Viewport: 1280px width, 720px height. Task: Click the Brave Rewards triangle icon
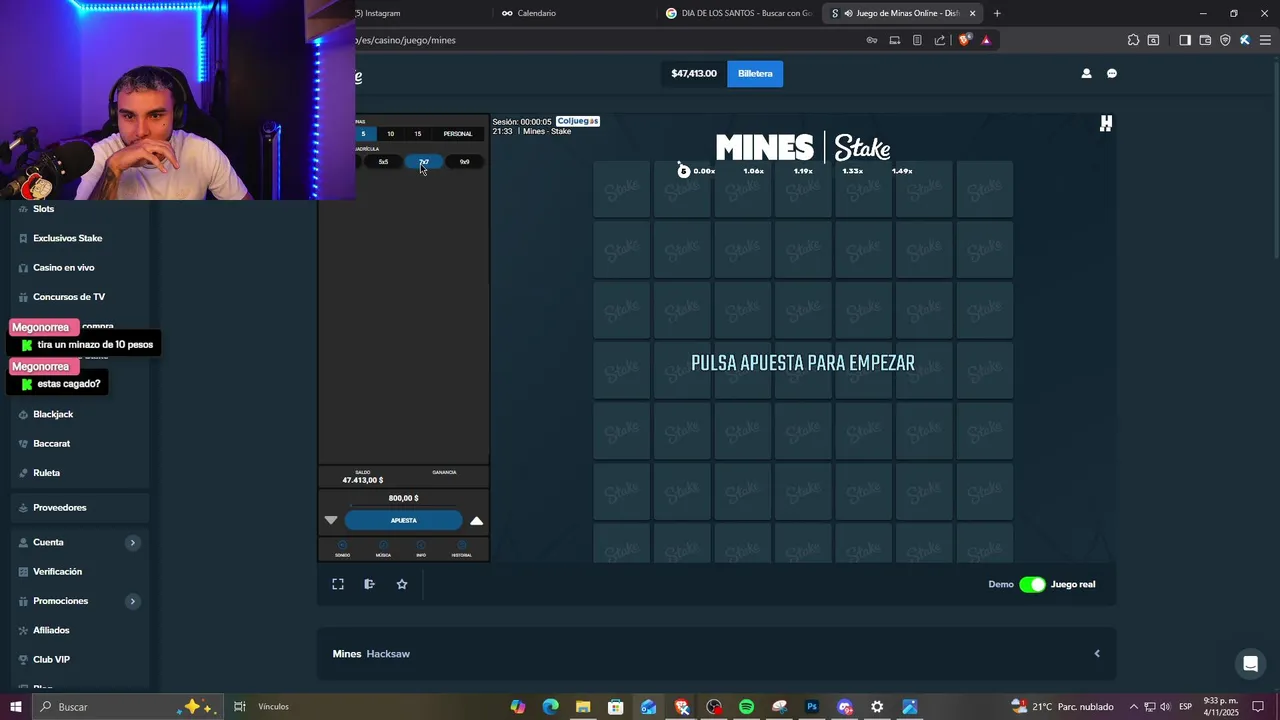[x=986, y=40]
